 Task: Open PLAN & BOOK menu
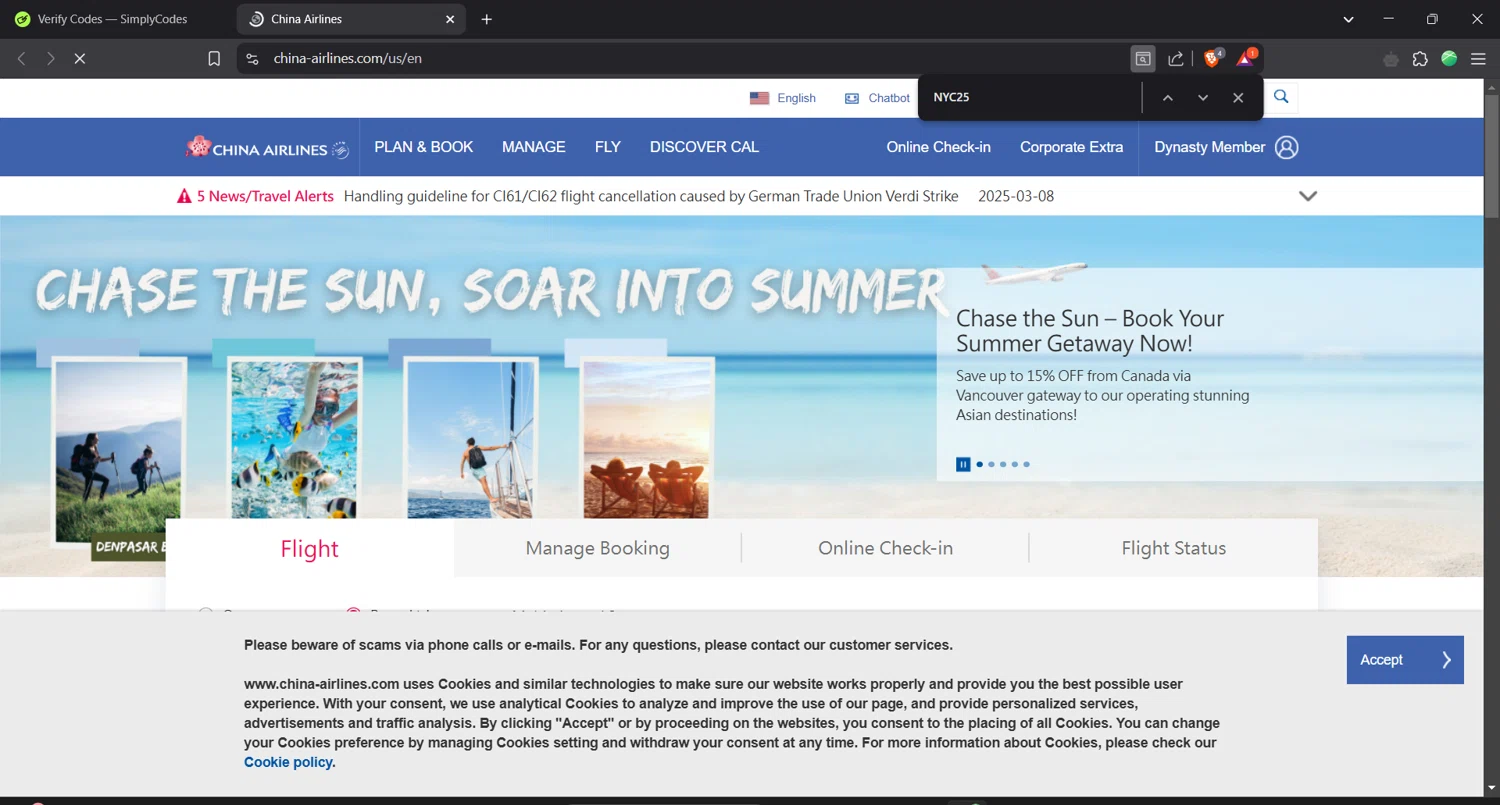click(424, 147)
